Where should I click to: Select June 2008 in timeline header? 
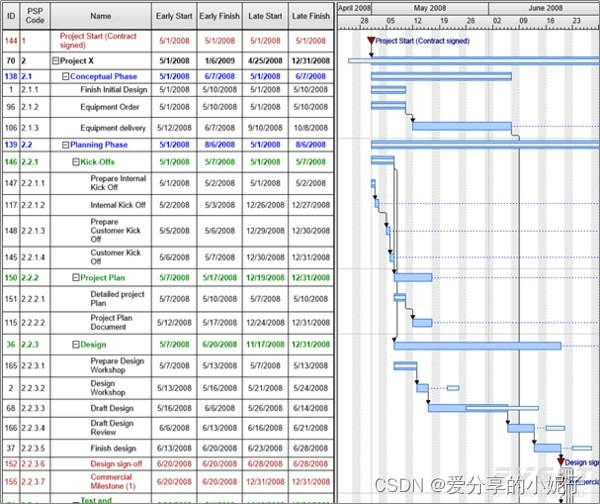click(x=545, y=7)
